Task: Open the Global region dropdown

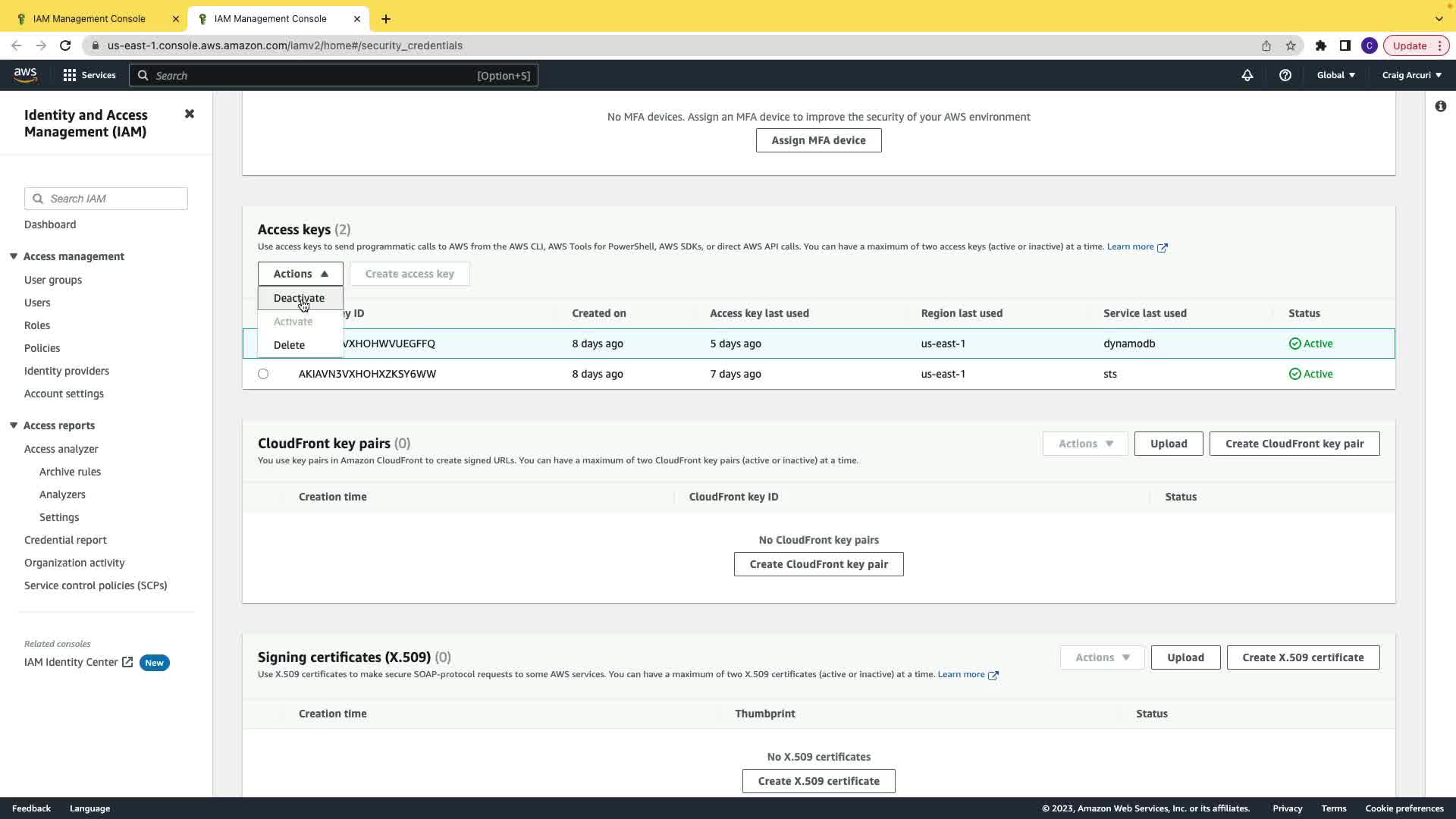Action: click(1335, 75)
